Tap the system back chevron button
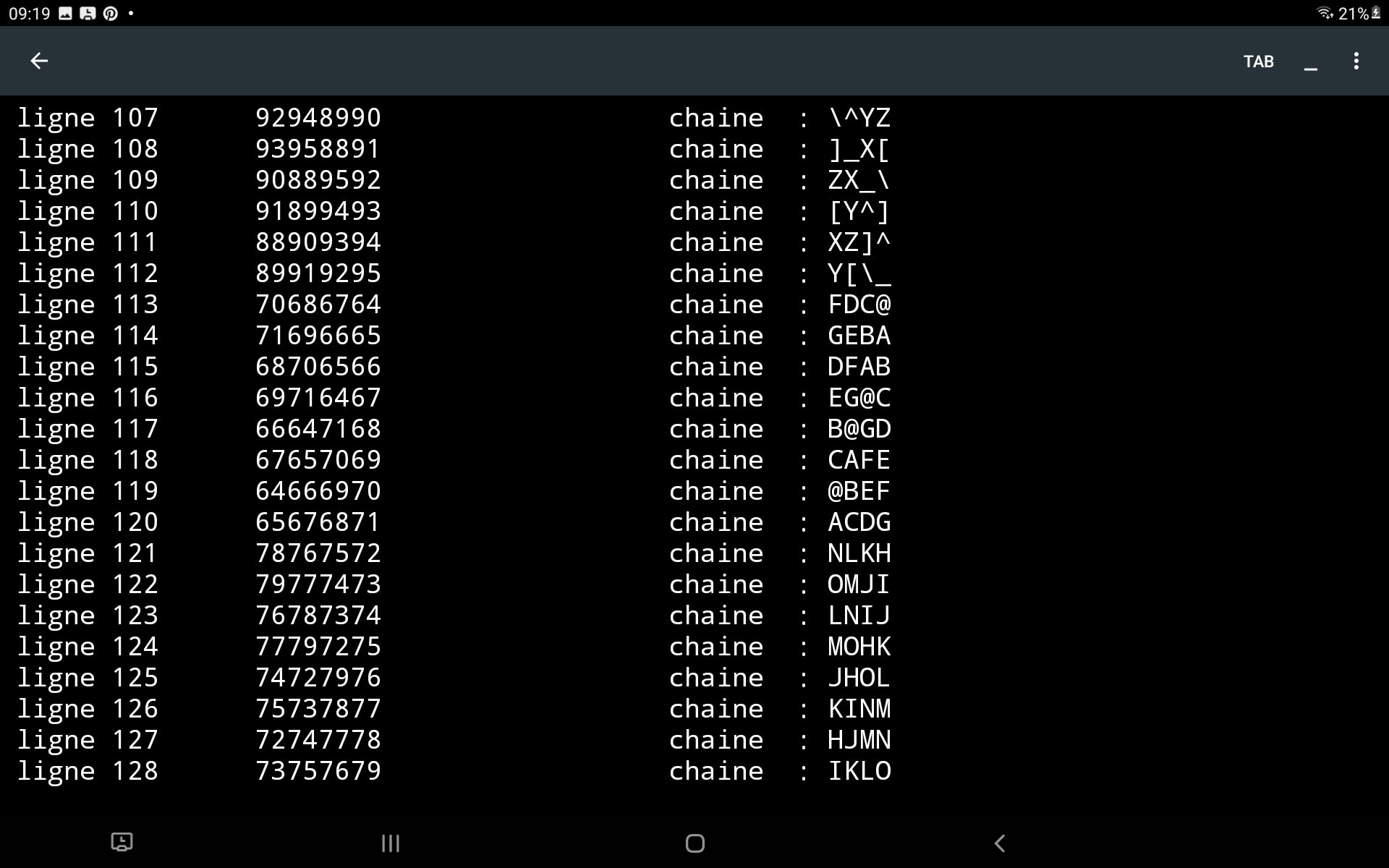The image size is (1389, 868). 1000,843
